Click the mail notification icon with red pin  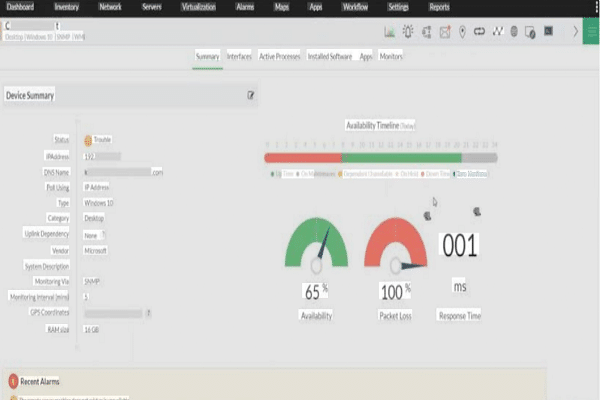[445, 32]
